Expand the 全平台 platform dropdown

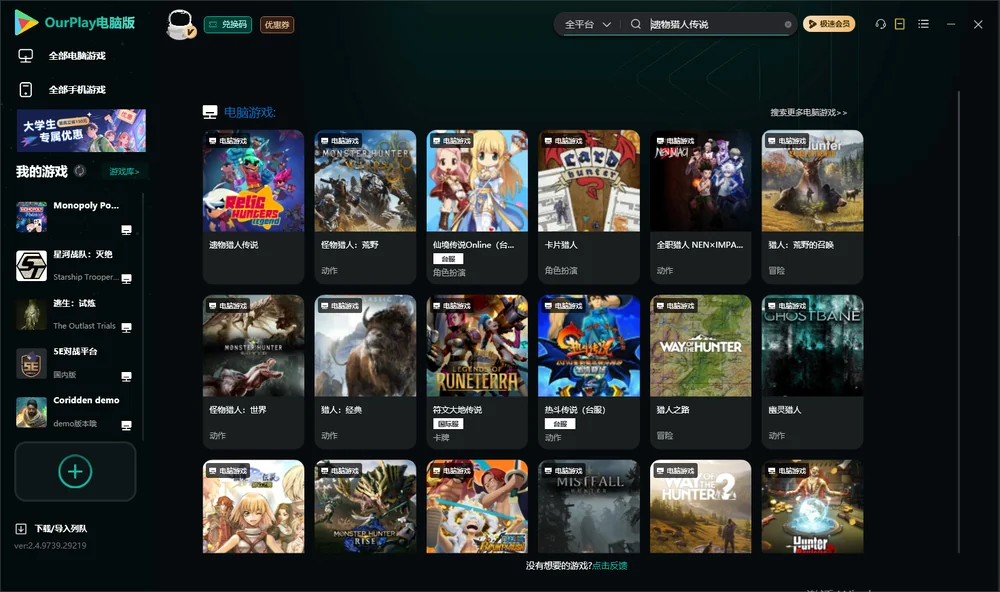pyautogui.click(x=587, y=24)
